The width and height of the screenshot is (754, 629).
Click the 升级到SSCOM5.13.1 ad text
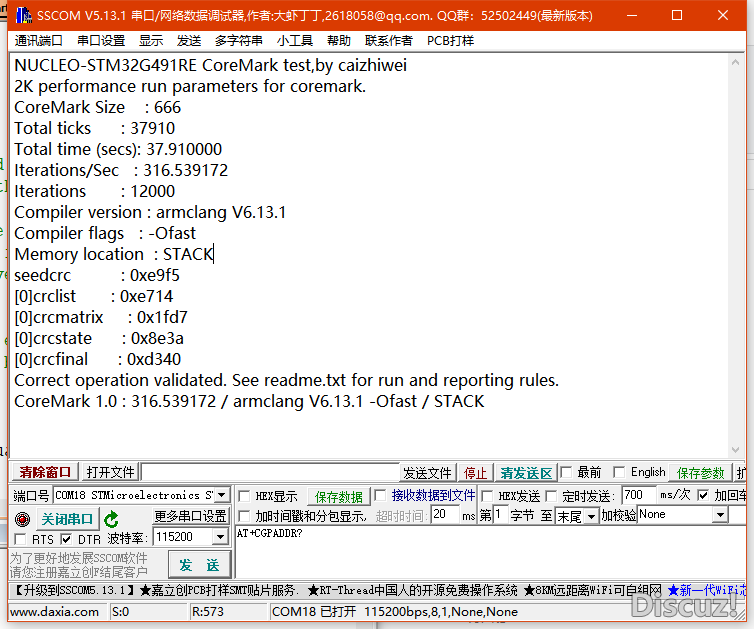pos(74,590)
